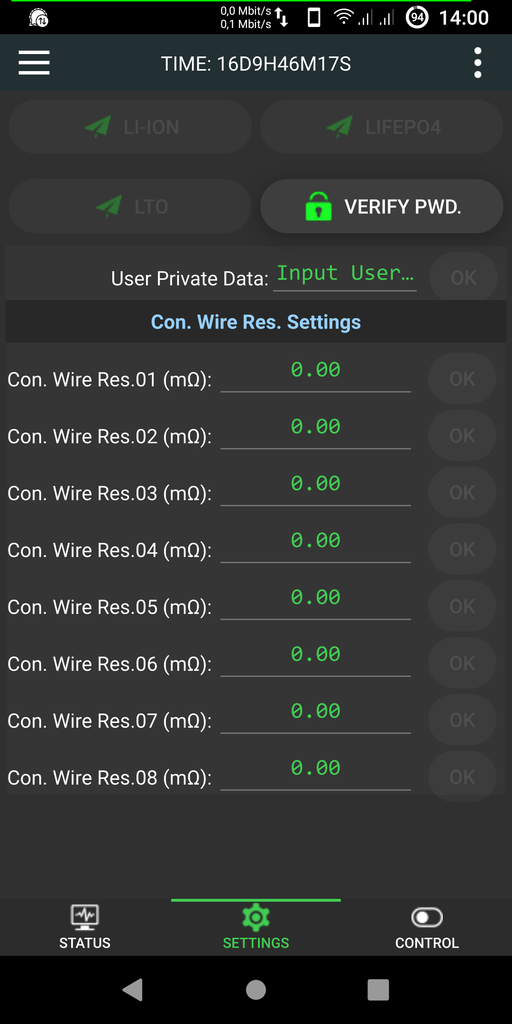The image size is (512, 1024).
Task: Click the VERIFY PWD. button
Action: click(x=382, y=206)
